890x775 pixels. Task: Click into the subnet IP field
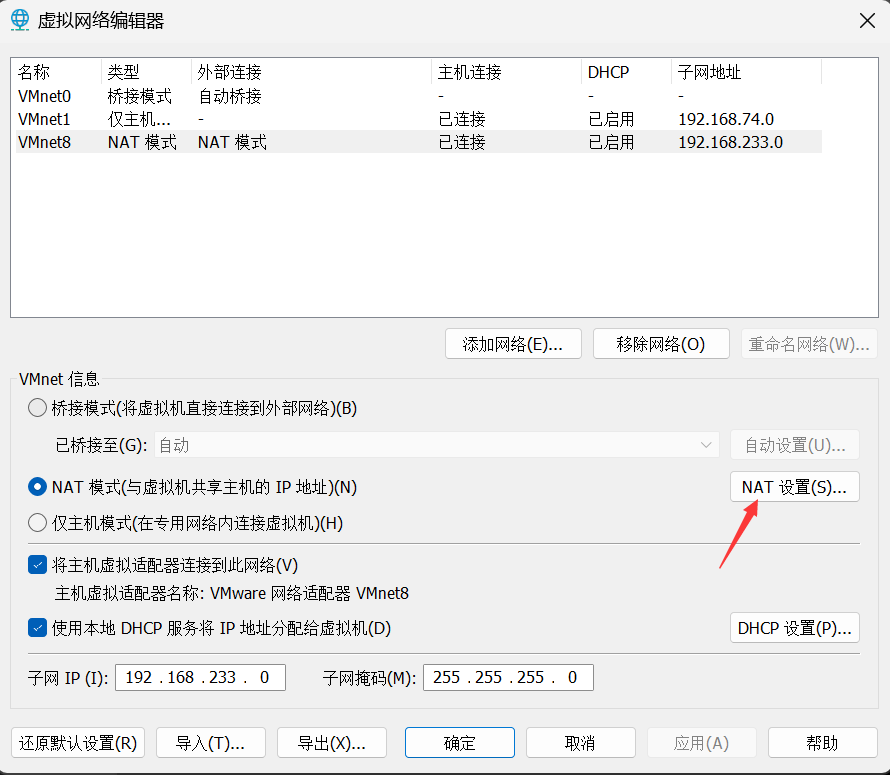(200, 677)
